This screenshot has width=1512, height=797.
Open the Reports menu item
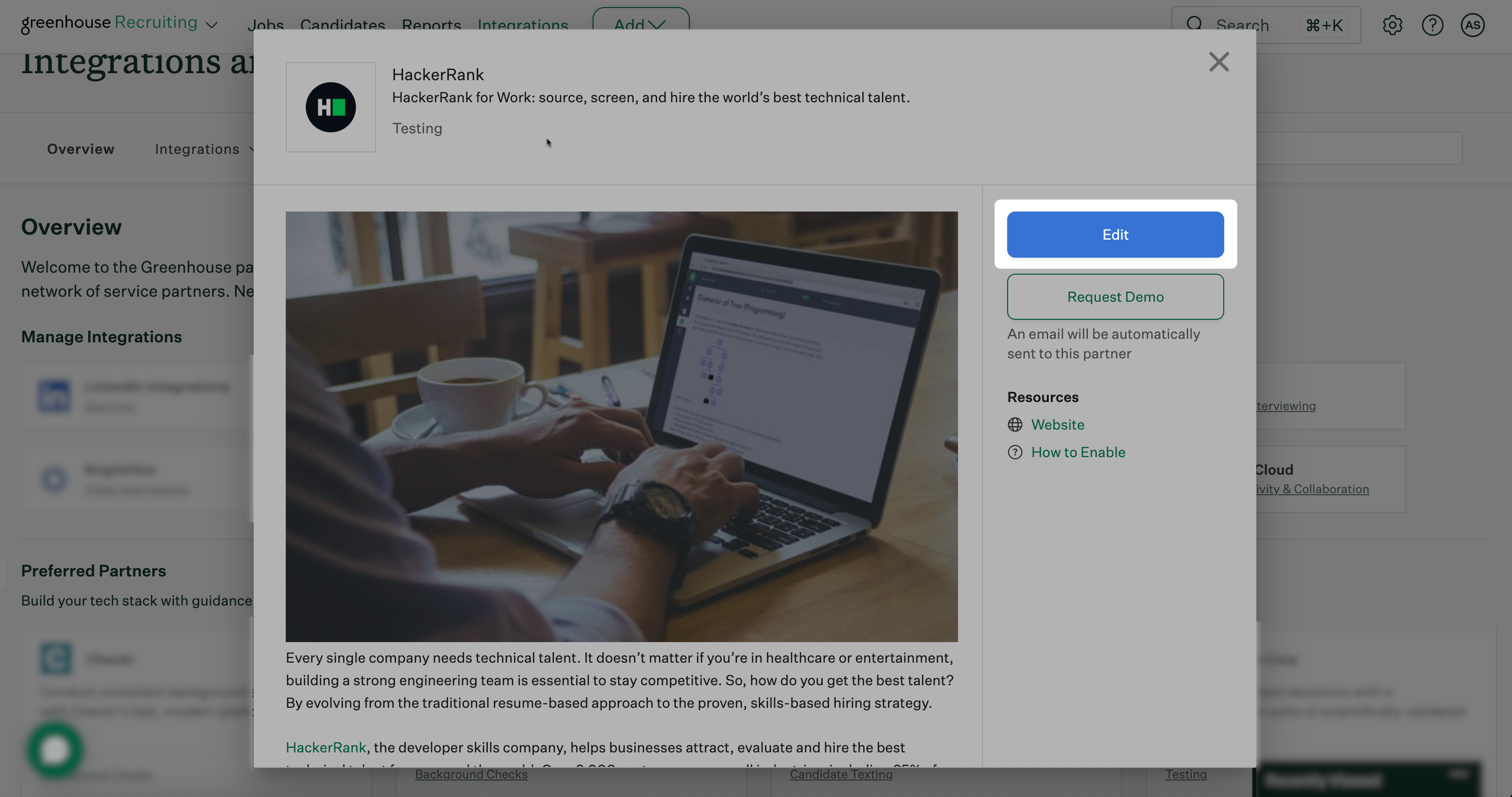pos(431,25)
